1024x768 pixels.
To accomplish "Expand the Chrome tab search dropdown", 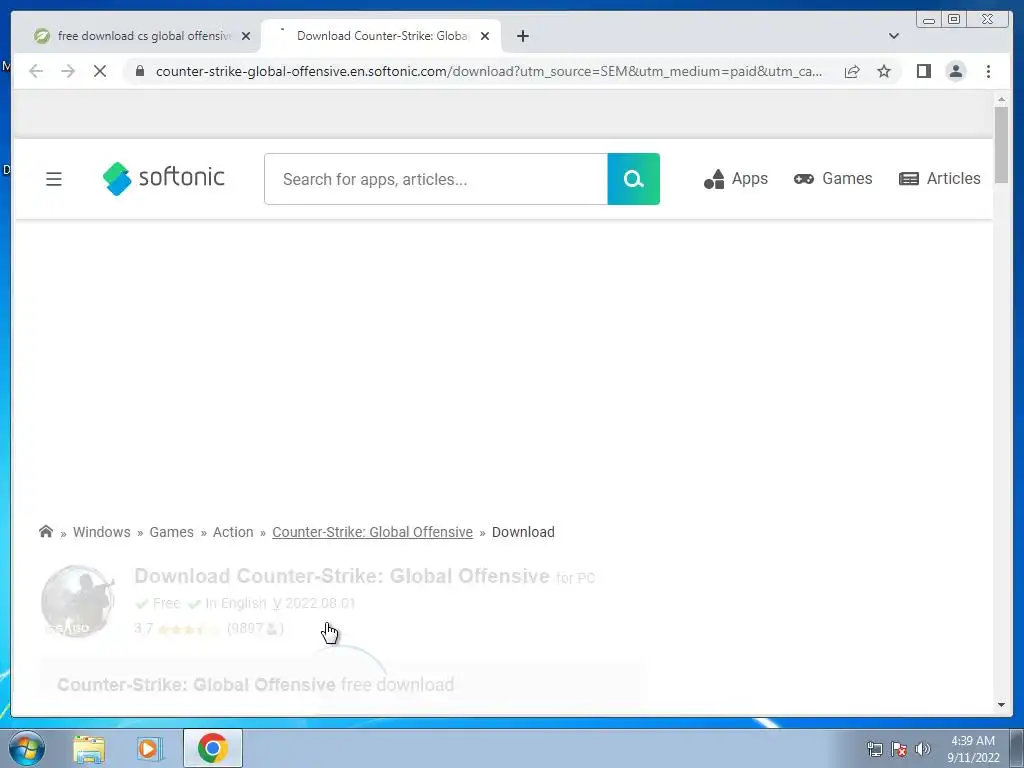I will pos(893,36).
